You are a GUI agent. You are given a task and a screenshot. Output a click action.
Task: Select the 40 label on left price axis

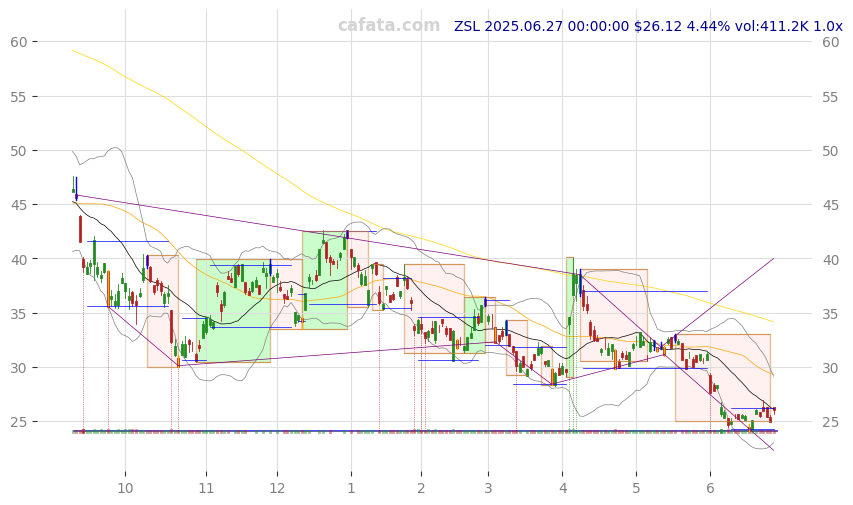coord(18,260)
